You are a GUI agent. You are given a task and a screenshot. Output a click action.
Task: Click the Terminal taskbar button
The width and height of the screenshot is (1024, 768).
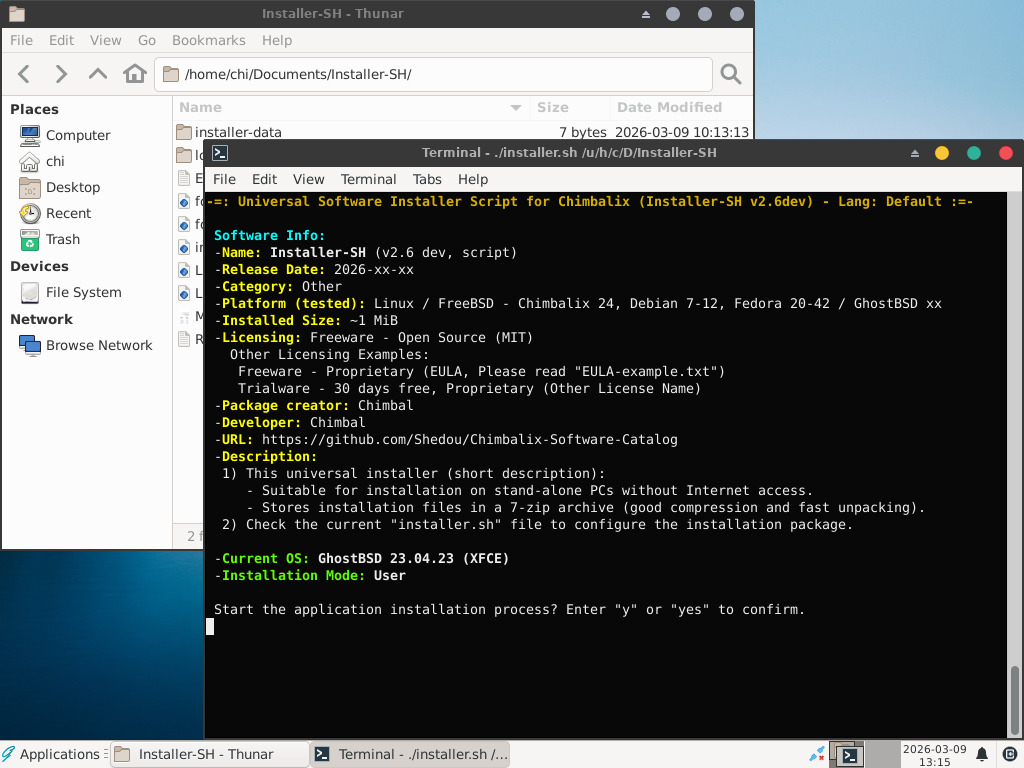410,754
